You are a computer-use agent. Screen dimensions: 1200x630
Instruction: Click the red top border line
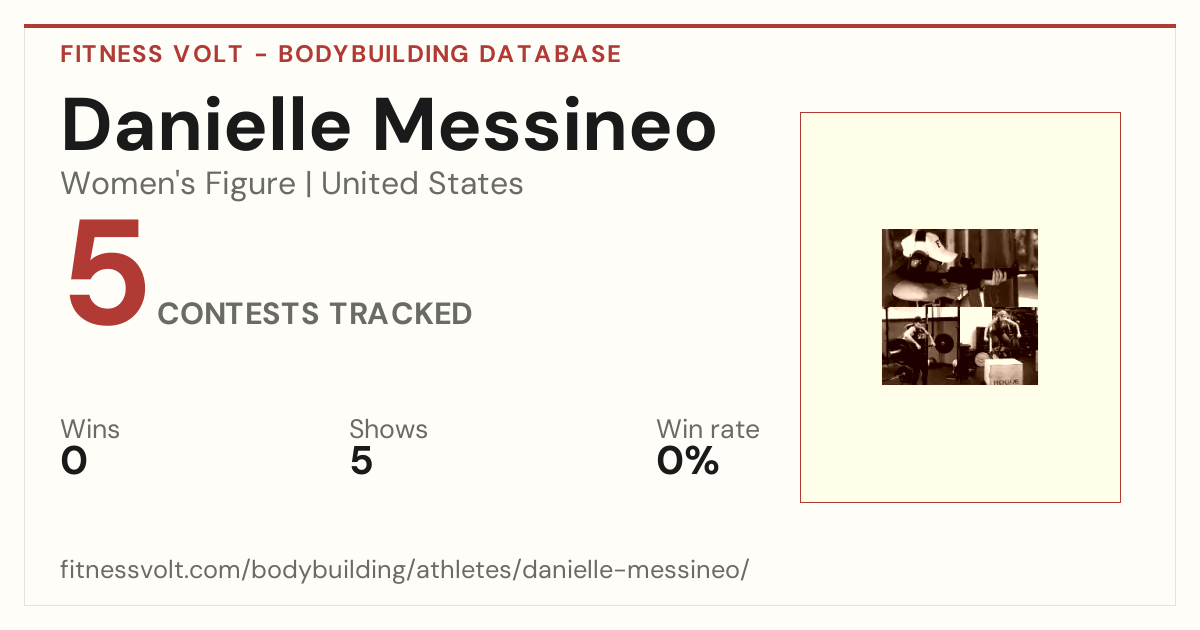600,26
